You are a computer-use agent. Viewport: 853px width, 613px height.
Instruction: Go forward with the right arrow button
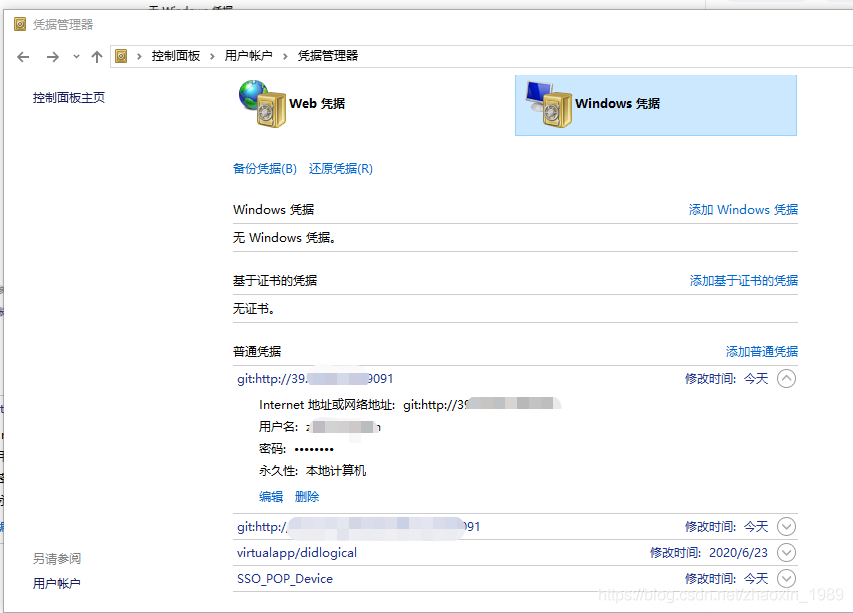53,57
